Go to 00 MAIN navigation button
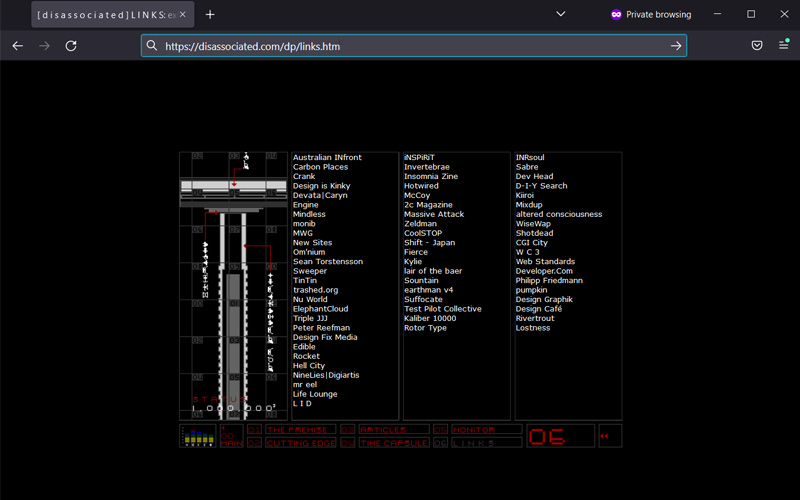 232,436
